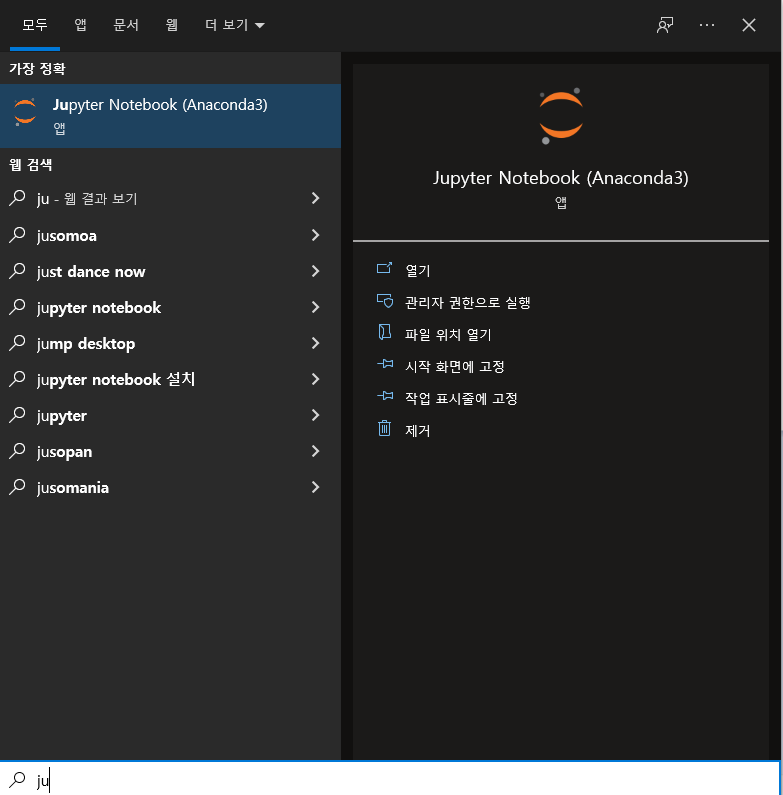
Task: Click the open file location folder icon
Action: (x=384, y=332)
